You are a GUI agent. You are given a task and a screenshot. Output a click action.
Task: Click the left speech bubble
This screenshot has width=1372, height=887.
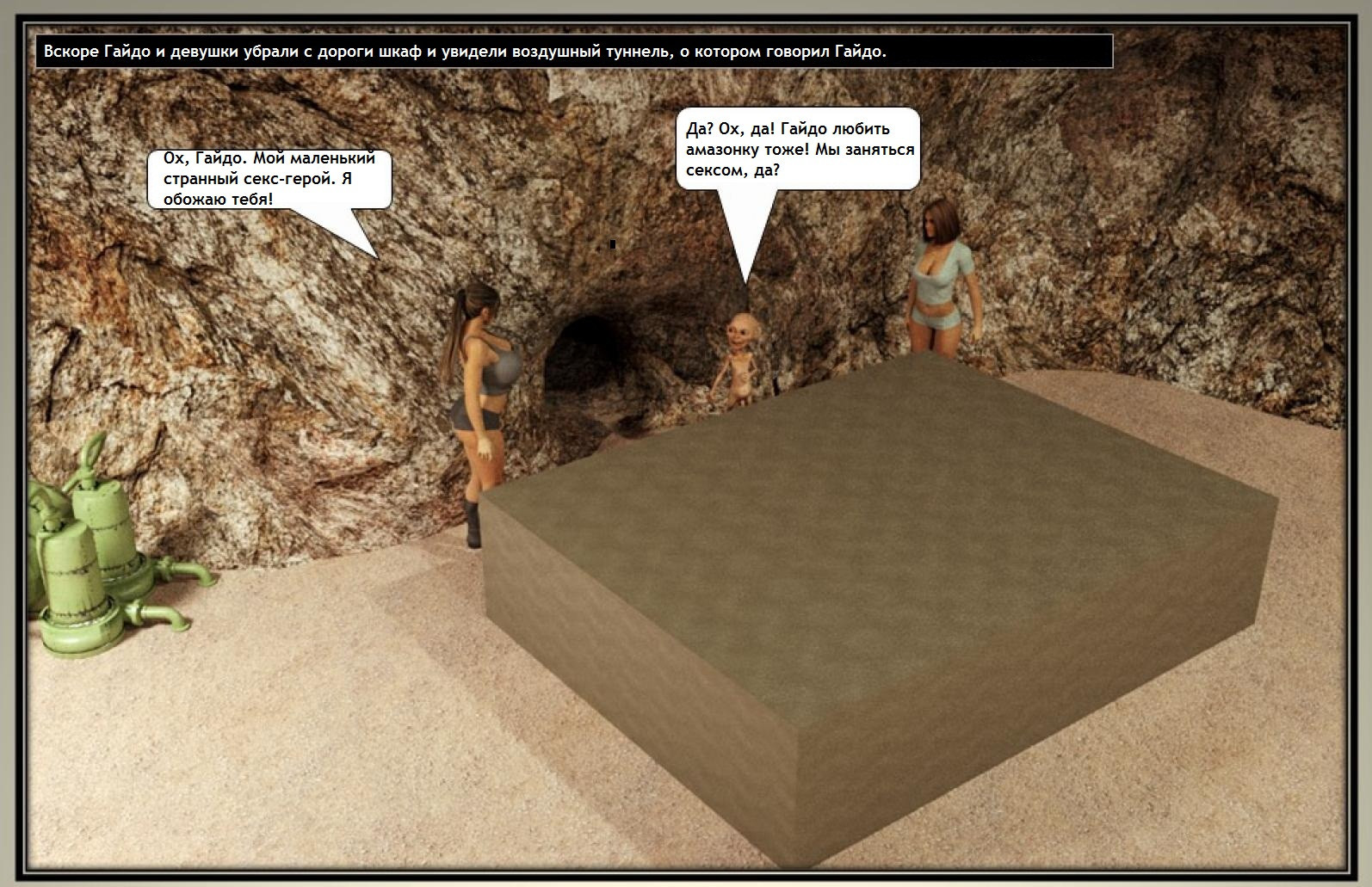269,179
